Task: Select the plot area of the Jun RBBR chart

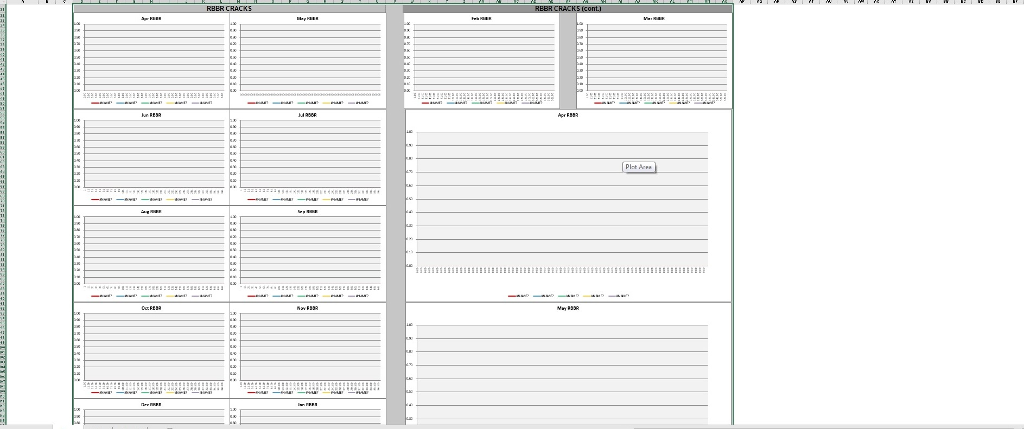Action: click(153, 153)
